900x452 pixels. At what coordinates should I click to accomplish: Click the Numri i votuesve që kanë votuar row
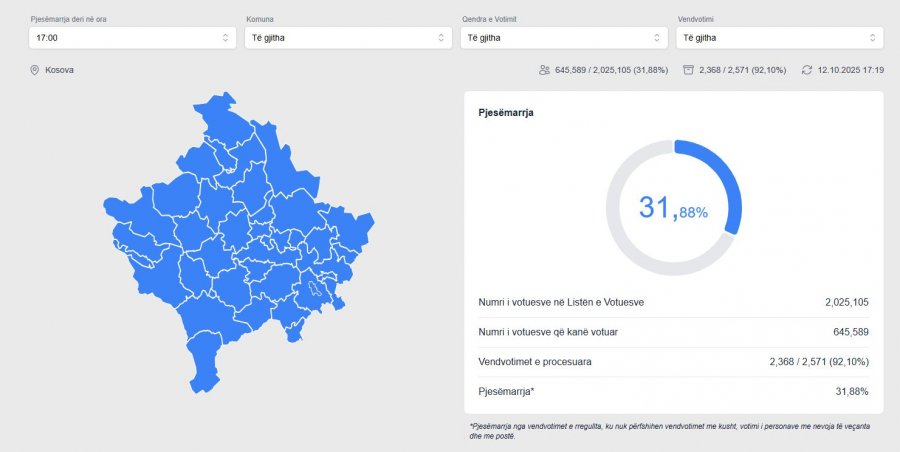click(x=673, y=332)
